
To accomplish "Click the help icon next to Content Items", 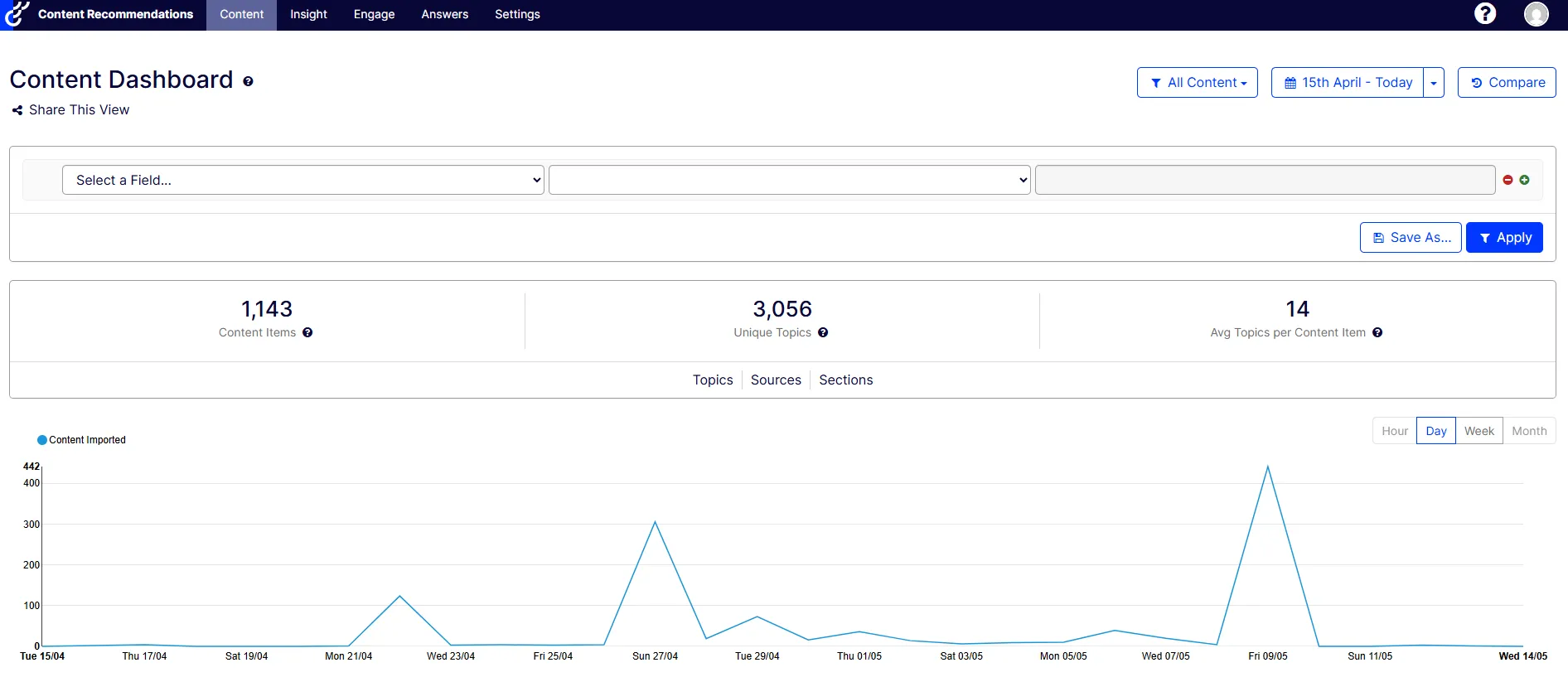I will (307, 332).
